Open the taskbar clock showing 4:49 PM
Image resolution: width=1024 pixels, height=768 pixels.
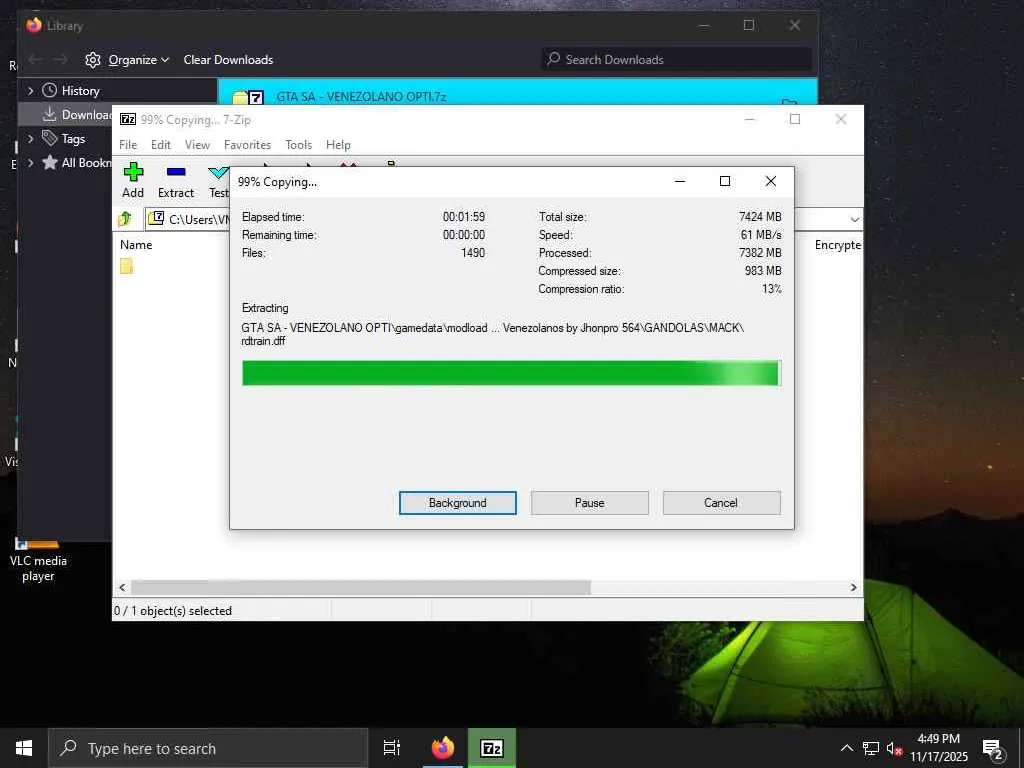click(938, 747)
